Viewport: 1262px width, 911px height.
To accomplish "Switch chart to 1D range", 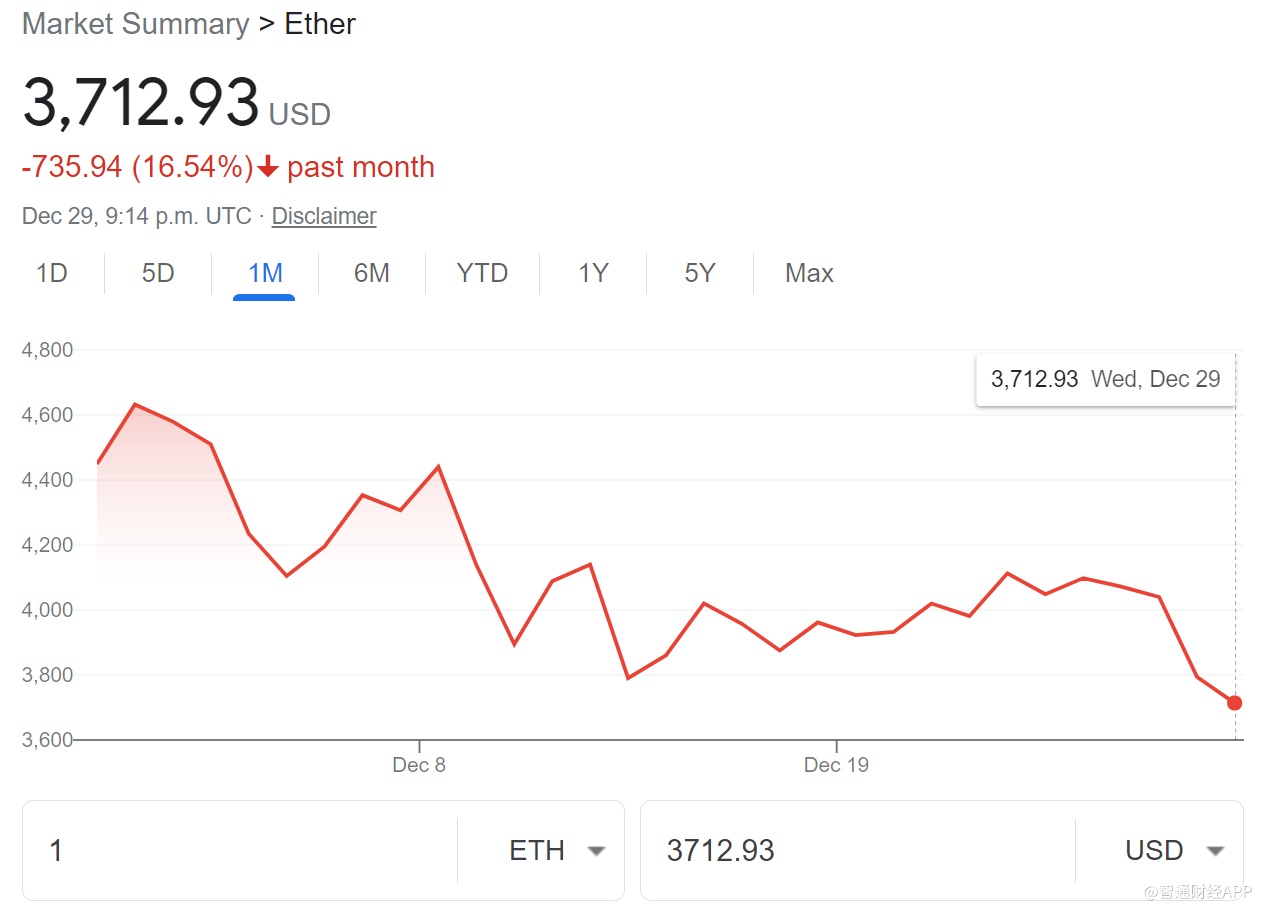I will 51,273.
